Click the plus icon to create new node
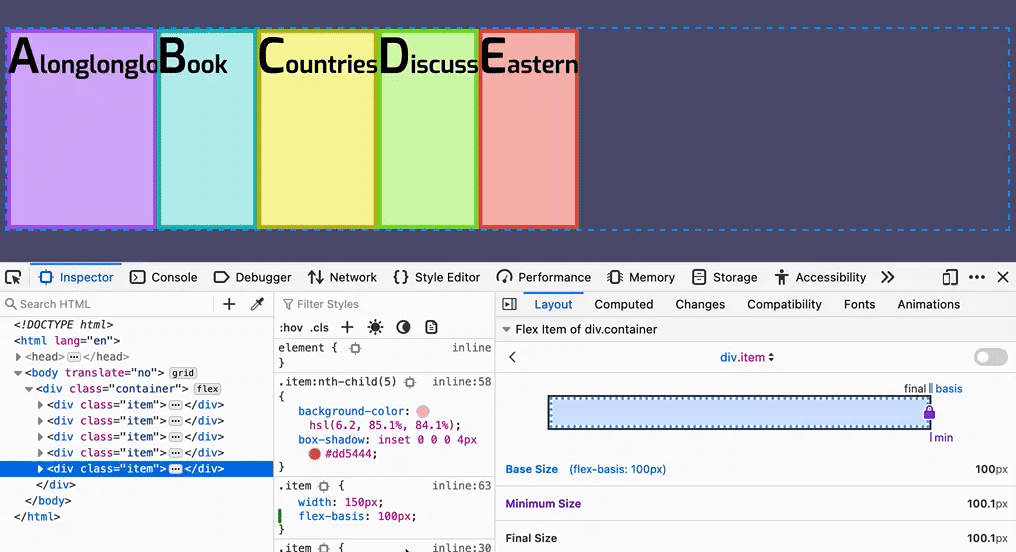This screenshot has width=1016, height=552. point(229,304)
